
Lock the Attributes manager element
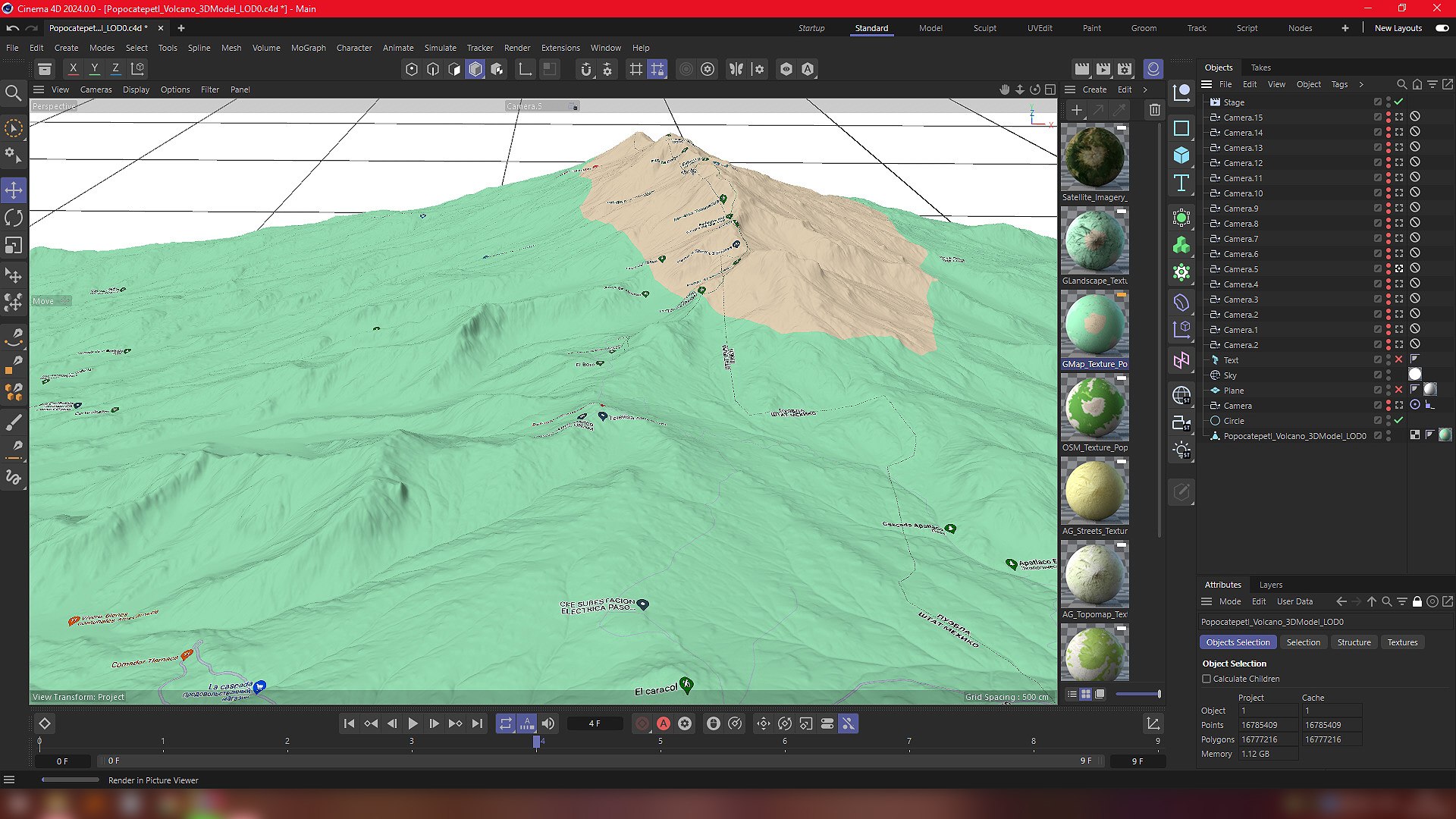click(1417, 601)
